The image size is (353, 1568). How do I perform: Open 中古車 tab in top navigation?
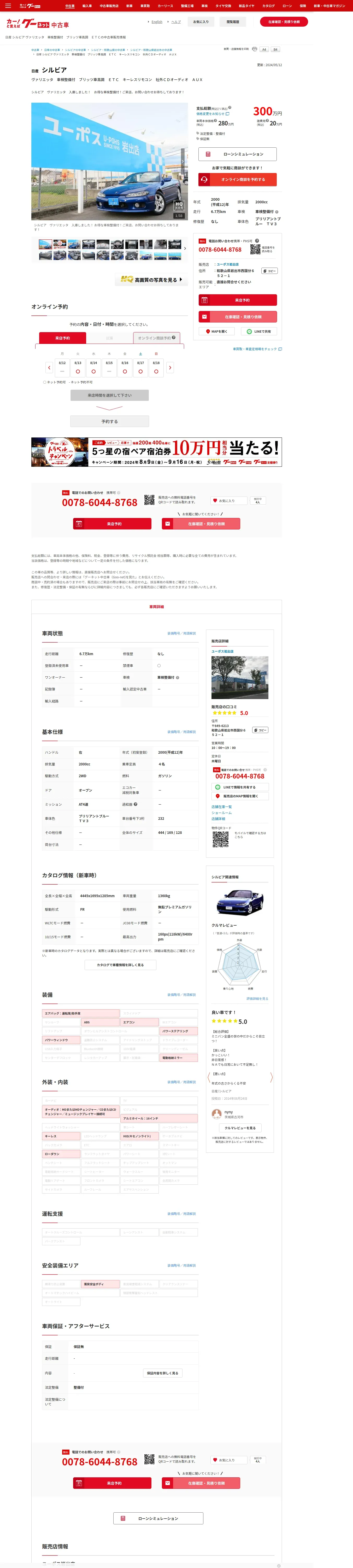point(70,5)
